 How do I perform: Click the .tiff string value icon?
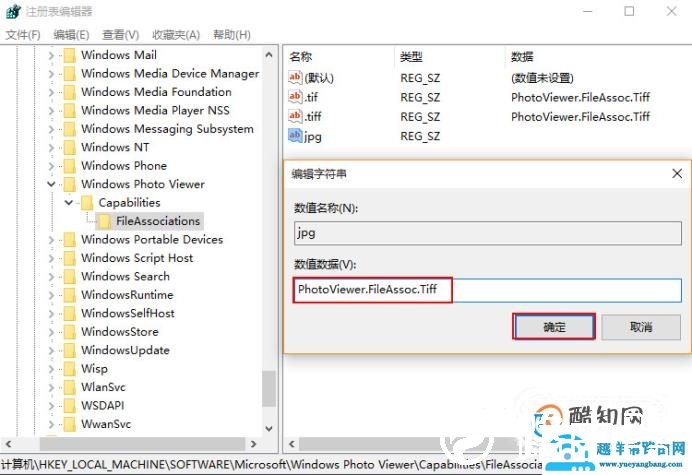coord(295,116)
